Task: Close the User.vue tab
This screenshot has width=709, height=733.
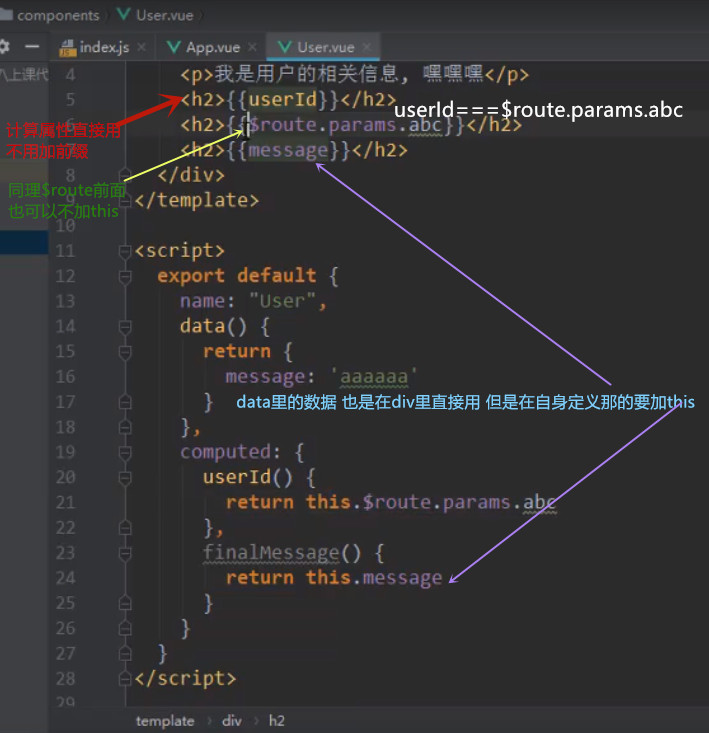Action: point(367,47)
